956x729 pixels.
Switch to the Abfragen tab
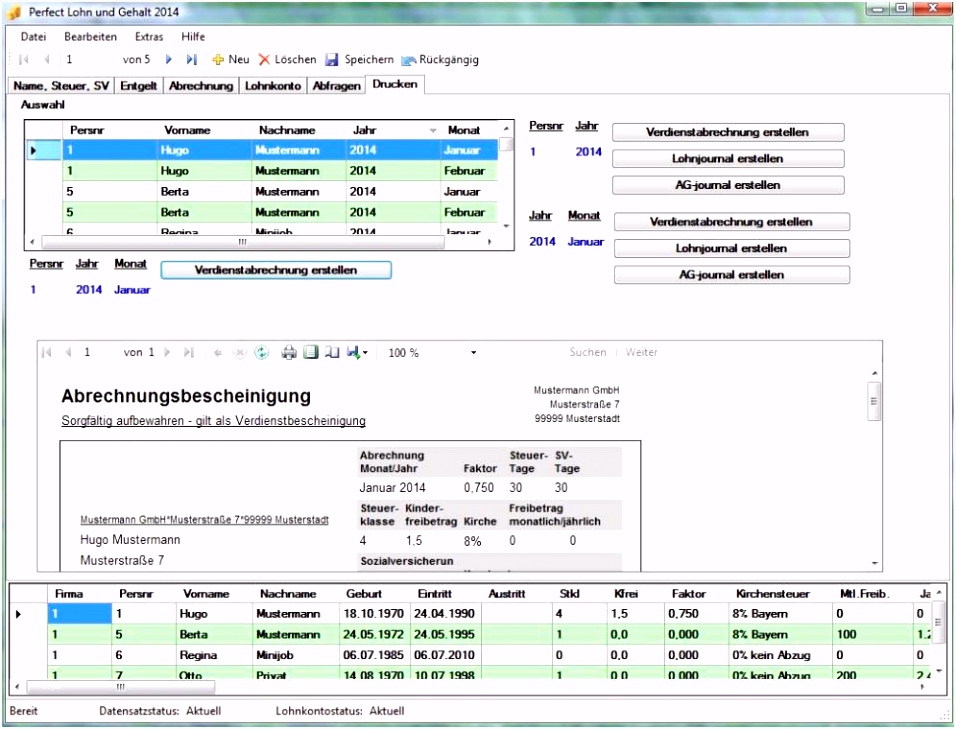[x=337, y=86]
